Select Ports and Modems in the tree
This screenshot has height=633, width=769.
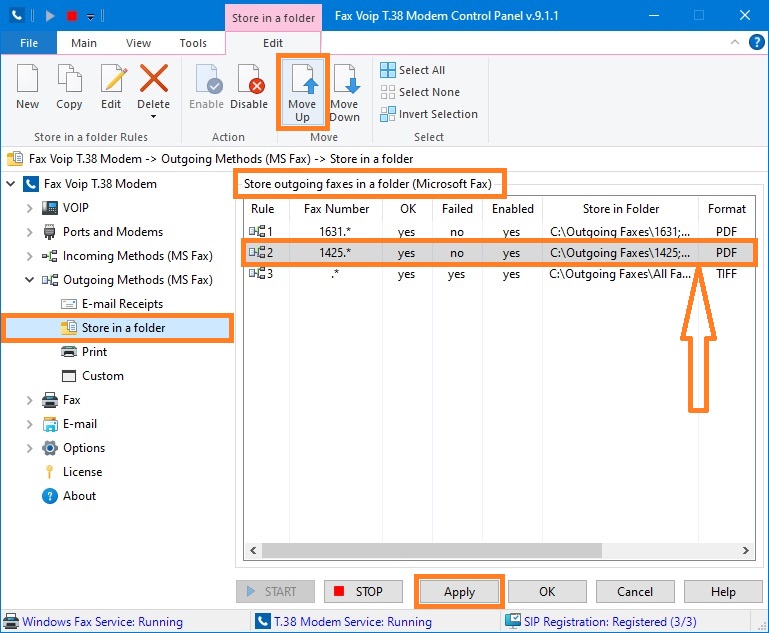pos(113,232)
